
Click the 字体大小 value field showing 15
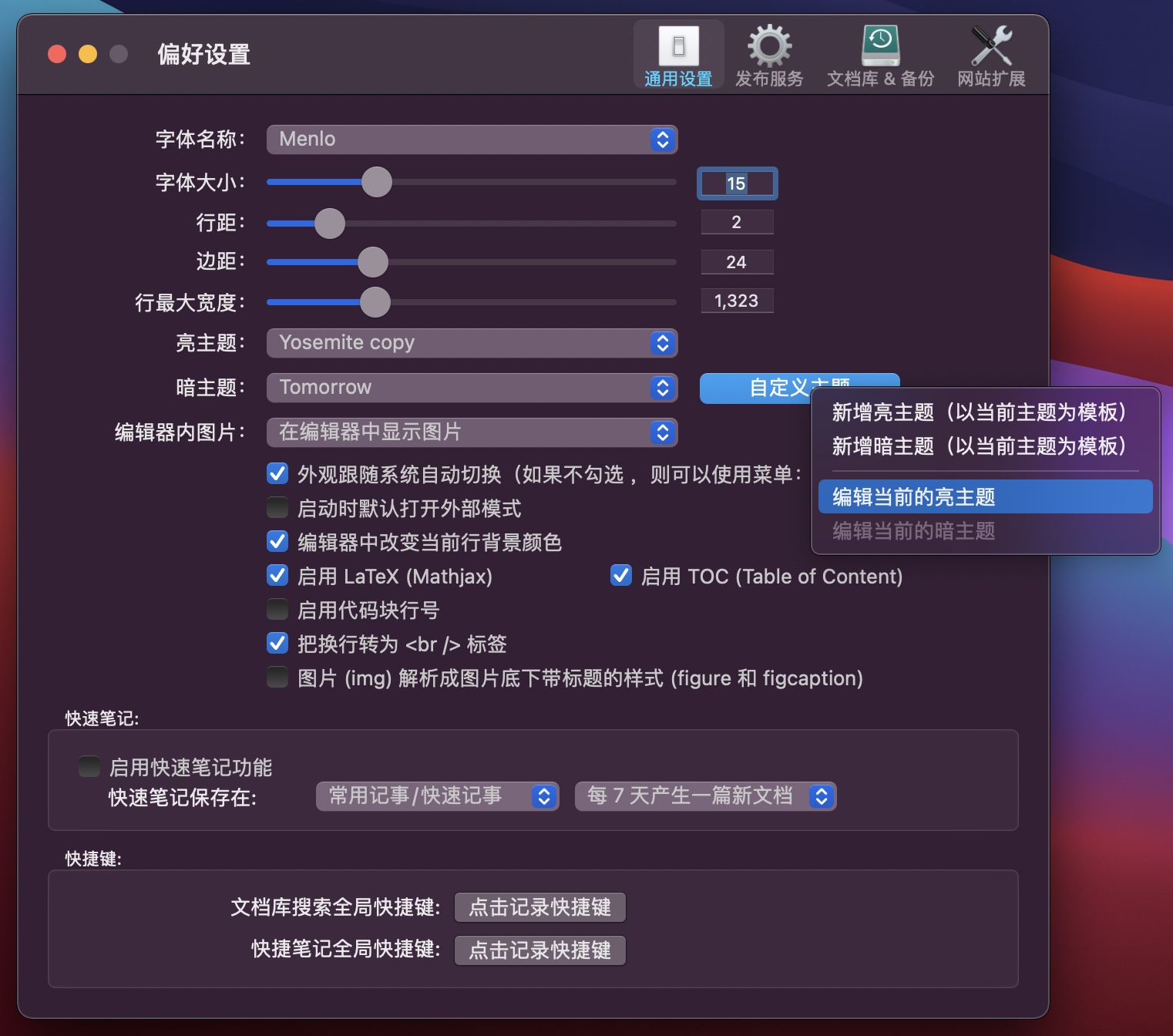(737, 183)
